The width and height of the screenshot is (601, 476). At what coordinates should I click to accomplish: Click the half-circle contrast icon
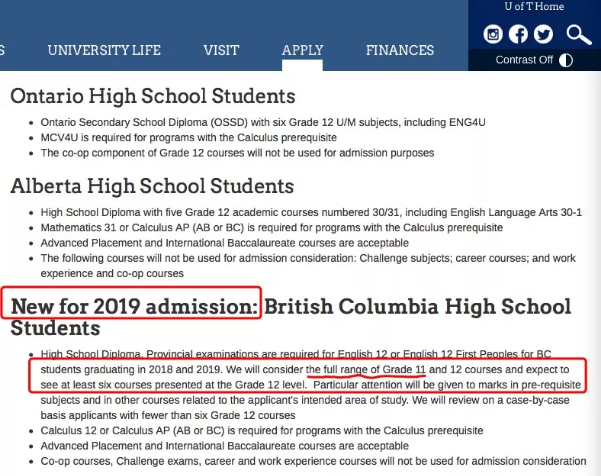pos(567,60)
